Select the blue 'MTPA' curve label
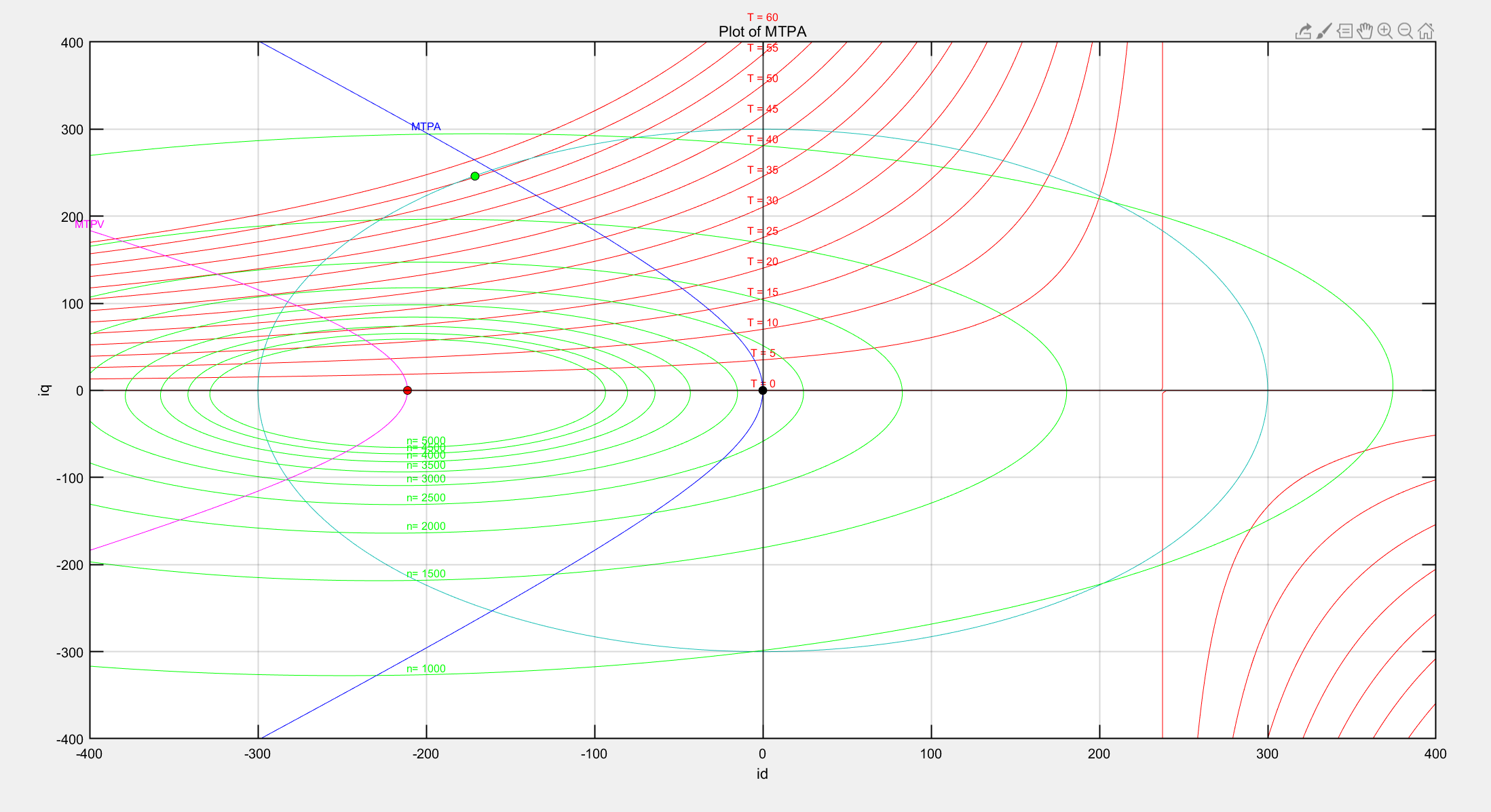 click(426, 127)
